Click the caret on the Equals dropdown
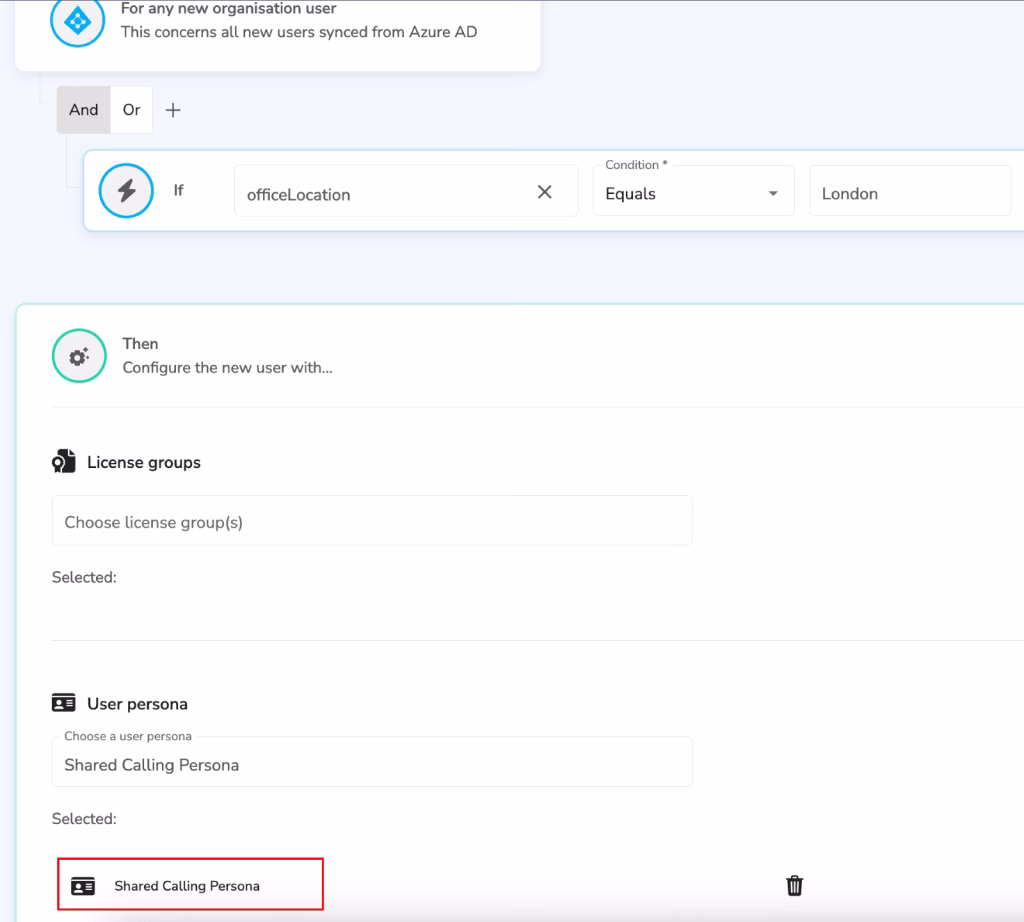Image resolution: width=1024 pixels, height=922 pixels. pyautogui.click(x=775, y=191)
